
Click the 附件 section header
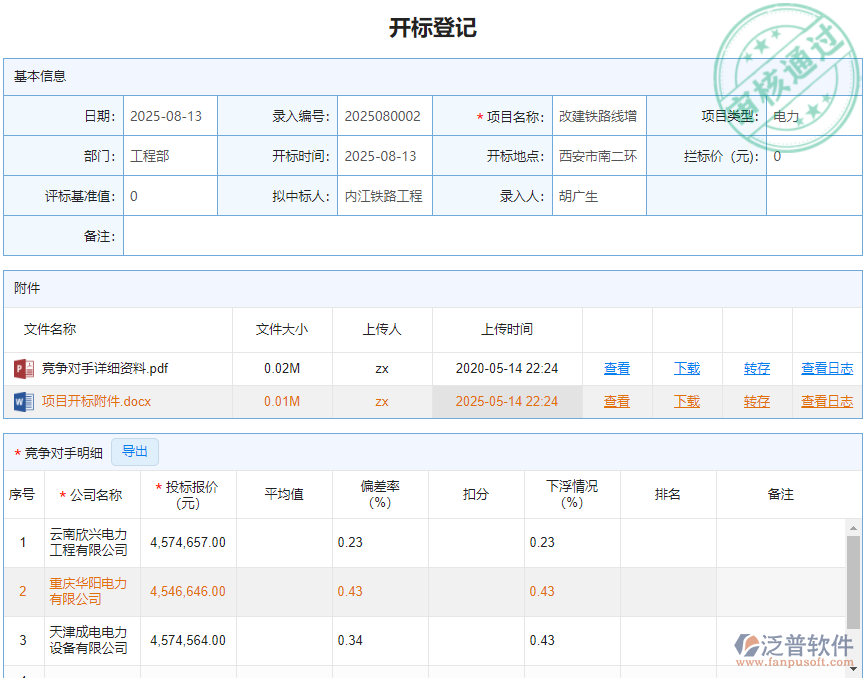coord(27,289)
